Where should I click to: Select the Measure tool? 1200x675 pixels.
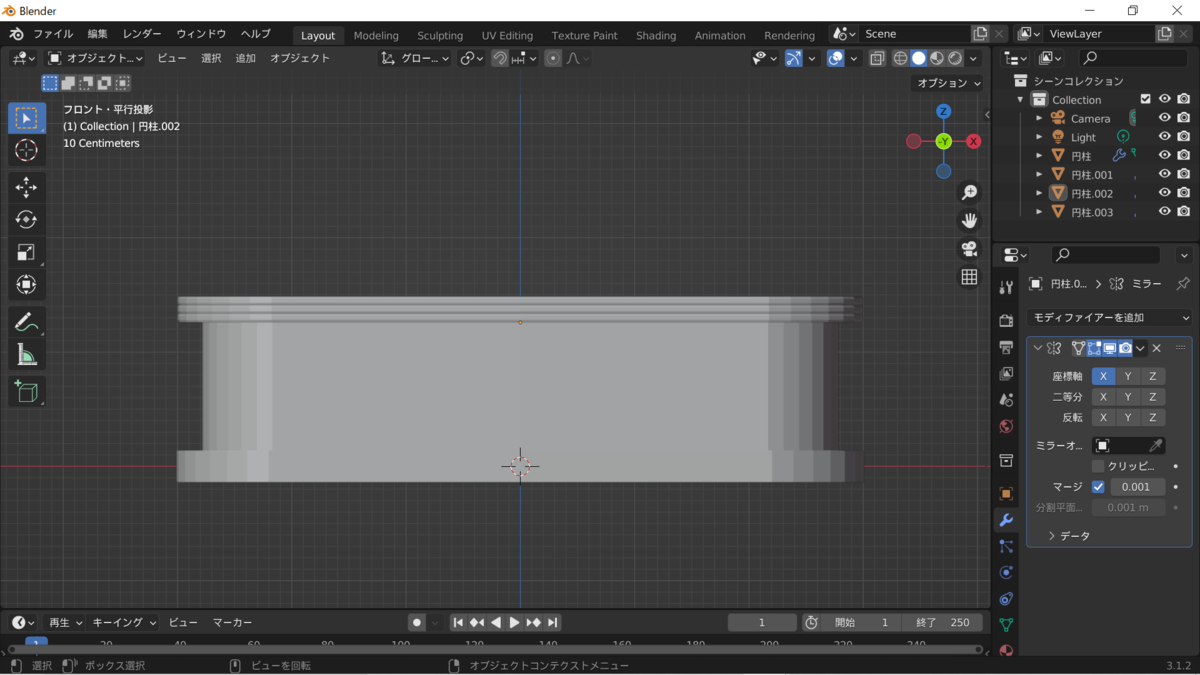coord(27,355)
